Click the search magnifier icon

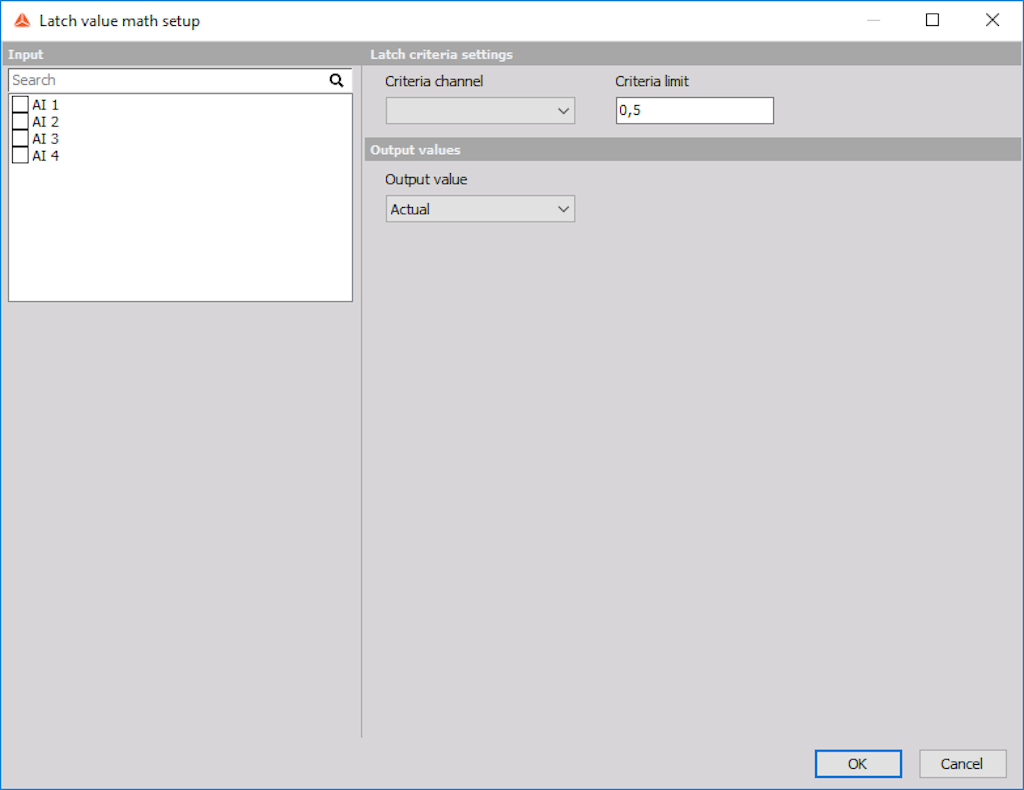(x=336, y=80)
